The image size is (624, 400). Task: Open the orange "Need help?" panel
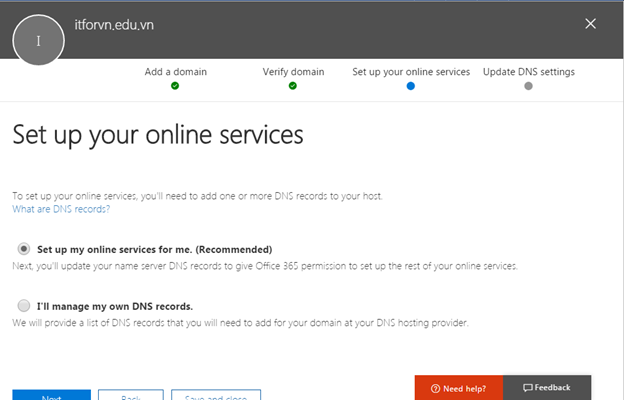tap(459, 388)
